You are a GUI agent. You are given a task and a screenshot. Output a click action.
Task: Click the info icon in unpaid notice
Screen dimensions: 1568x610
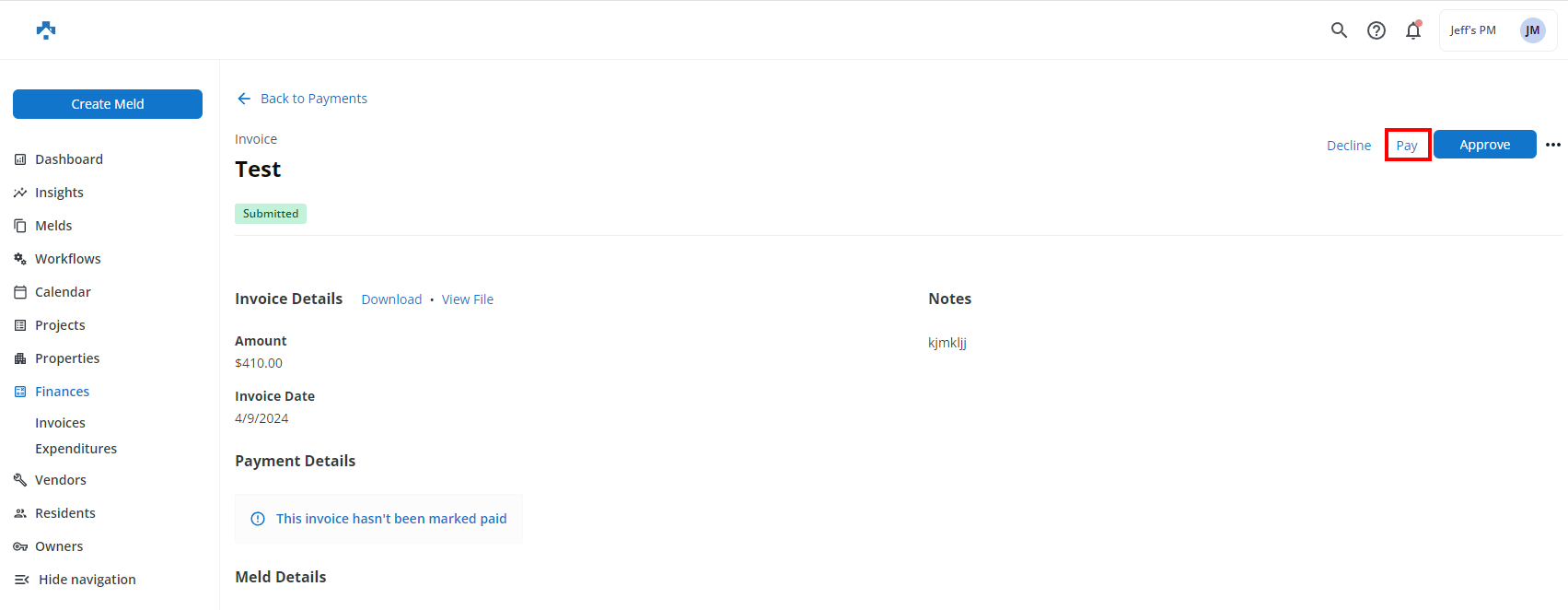point(258,519)
